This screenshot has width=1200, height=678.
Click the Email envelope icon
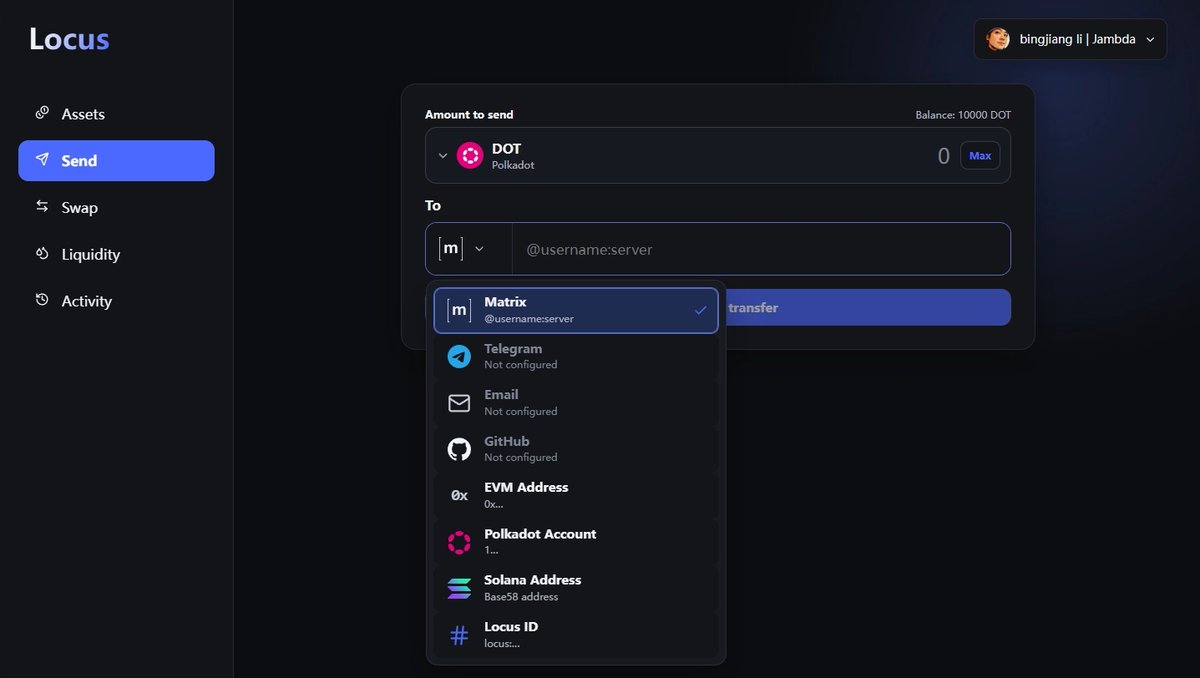(459, 403)
